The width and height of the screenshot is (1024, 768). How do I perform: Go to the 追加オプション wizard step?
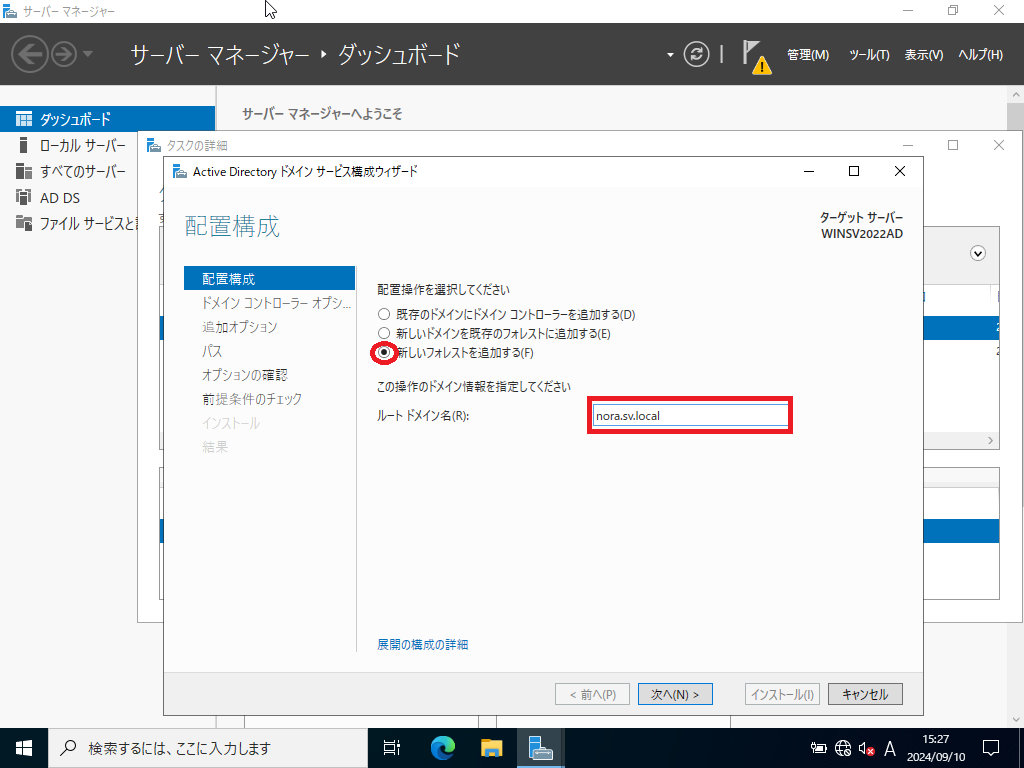tap(240, 327)
